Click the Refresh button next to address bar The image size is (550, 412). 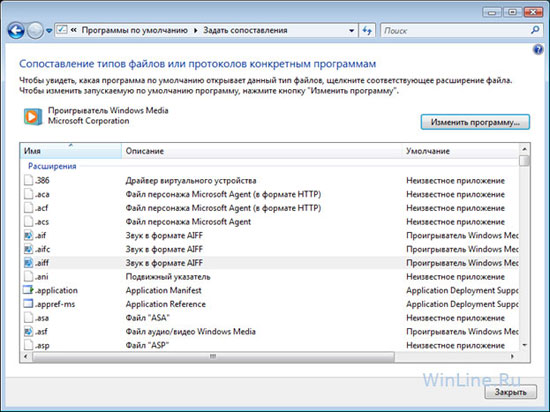(x=367, y=31)
